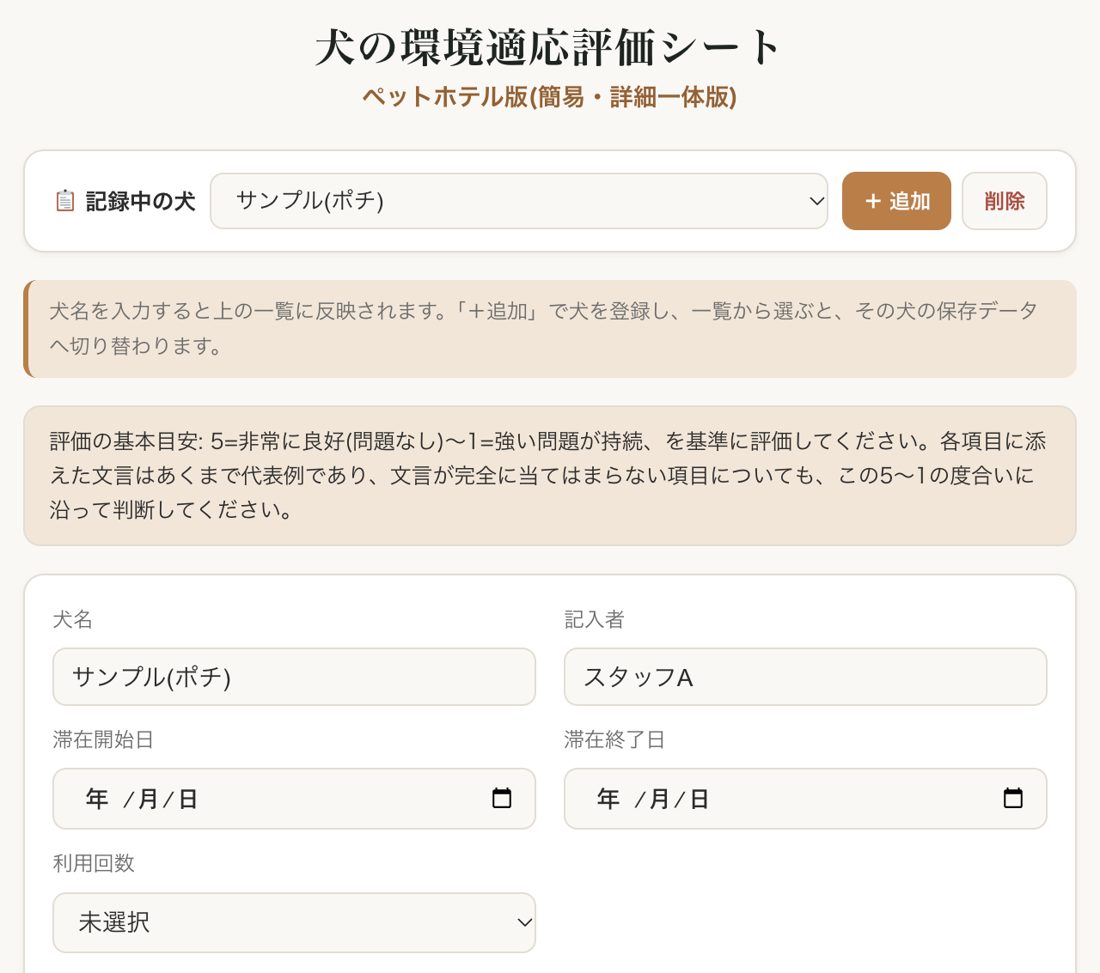Viewport: 1100px width, 973px height.
Task: Click the 記録中の犬 label
Action: coord(140,201)
